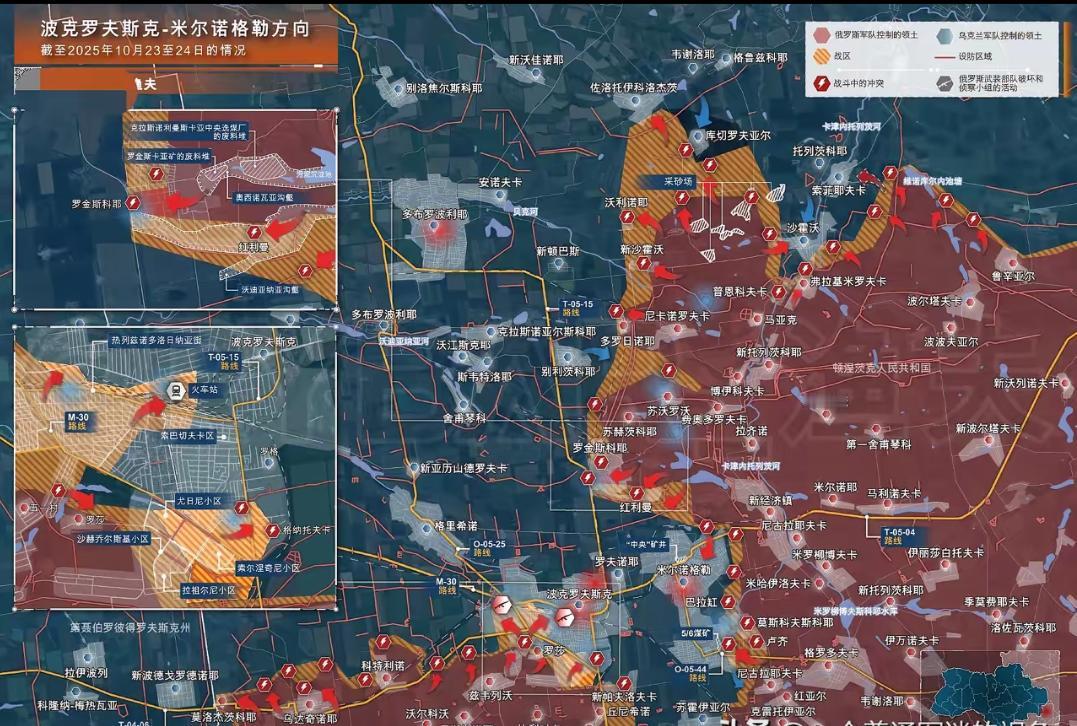Click the clash icon beside 格纳托夫卡
Viewport: 1077px width, 726px height.
[x=271, y=531]
